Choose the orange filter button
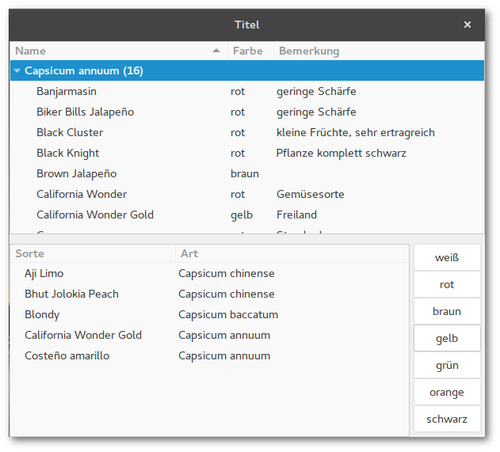This screenshot has height=452, width=500. (447, 392)
